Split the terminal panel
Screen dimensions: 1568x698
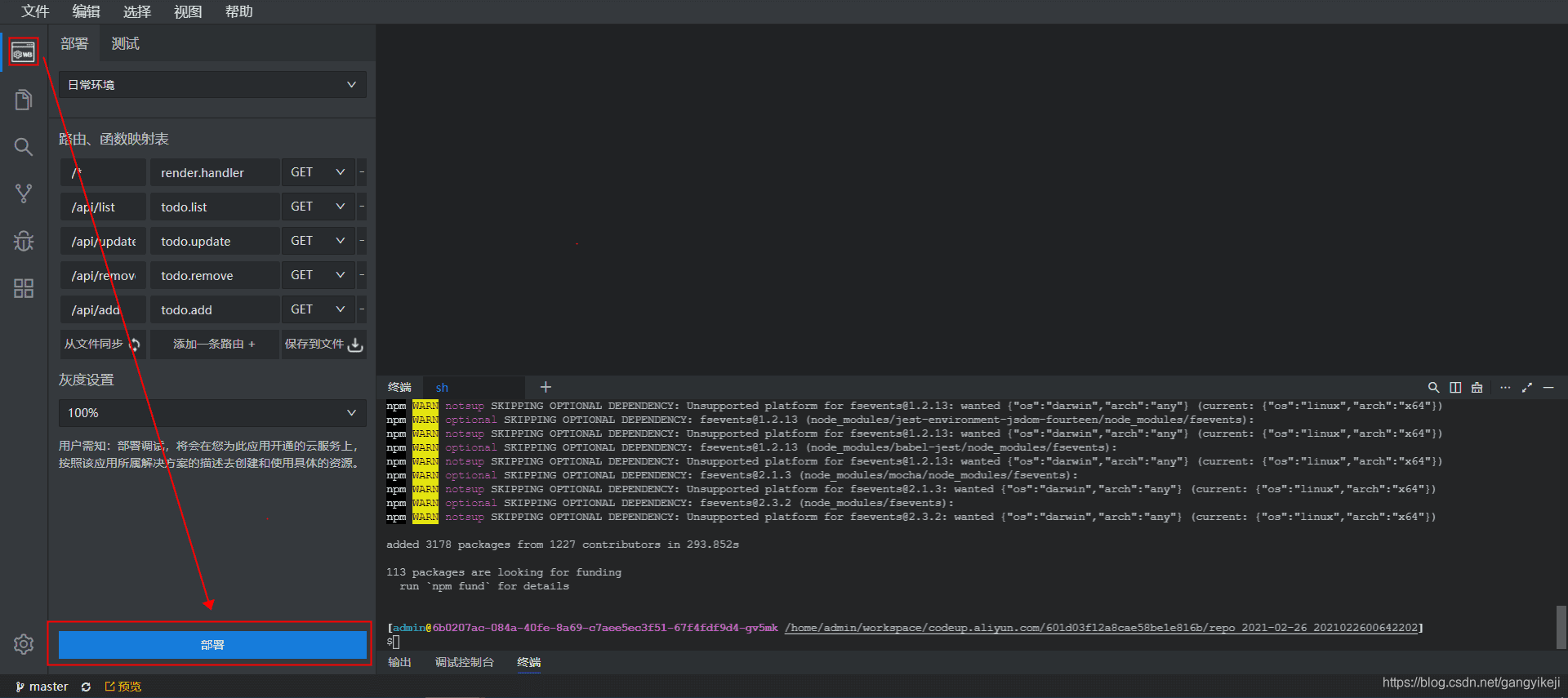[x=1455, y=388]
